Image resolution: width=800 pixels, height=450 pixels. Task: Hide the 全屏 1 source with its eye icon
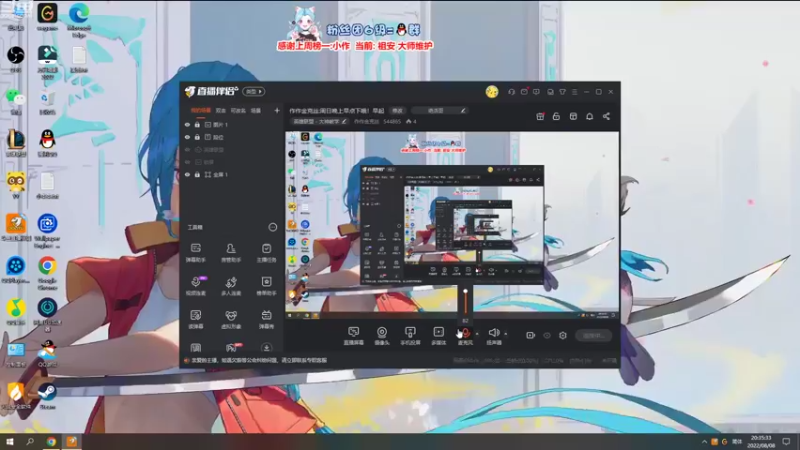187,174
